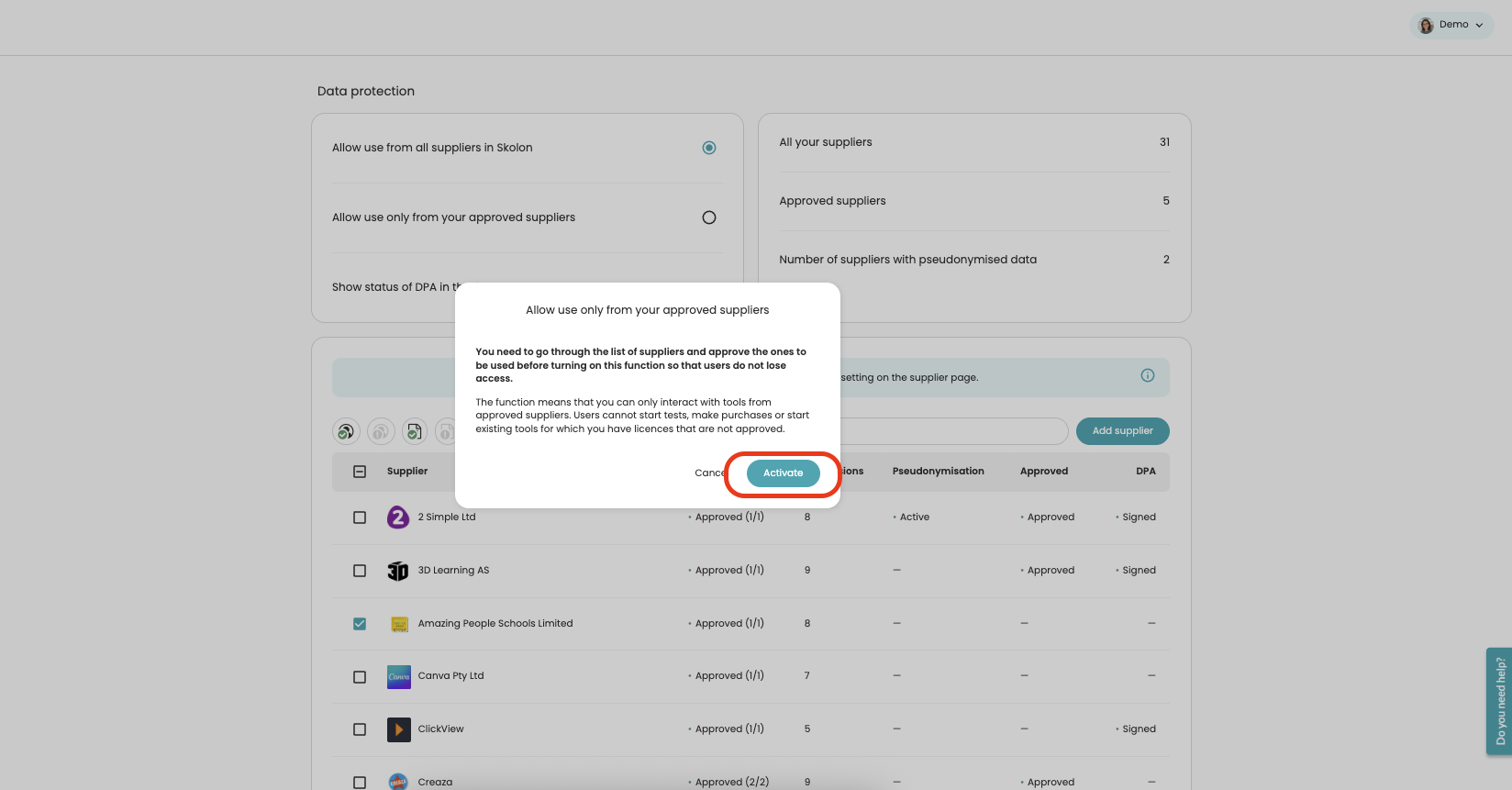Image resolution: width=1512 pixels, height=790 pixels.
Task: Click the 2 Simple Ltd logo
Action: click(398, 517)
